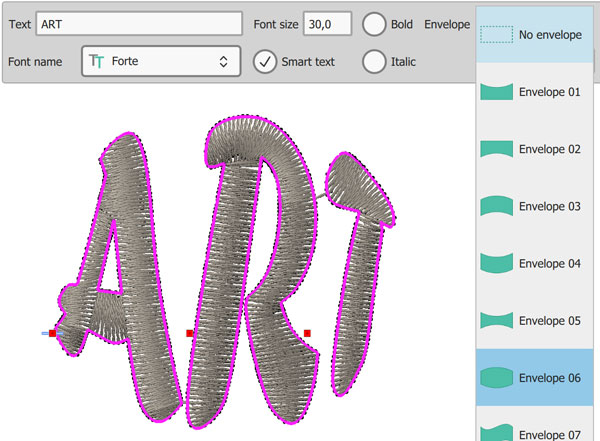Click the Envelope dropdown label
This screenshot has height=441, width=600.
coord(447,24)
